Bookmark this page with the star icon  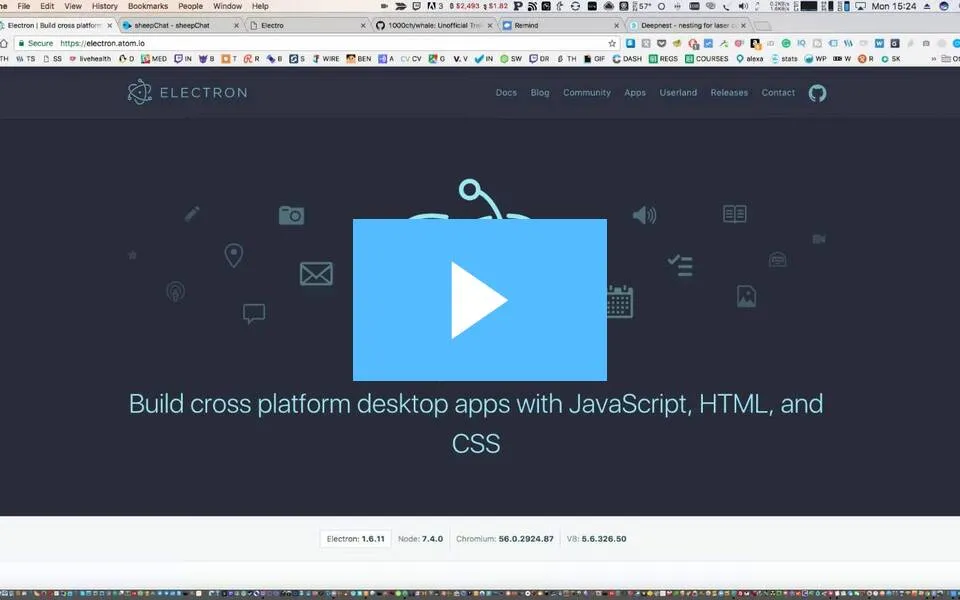click(612, 43)
